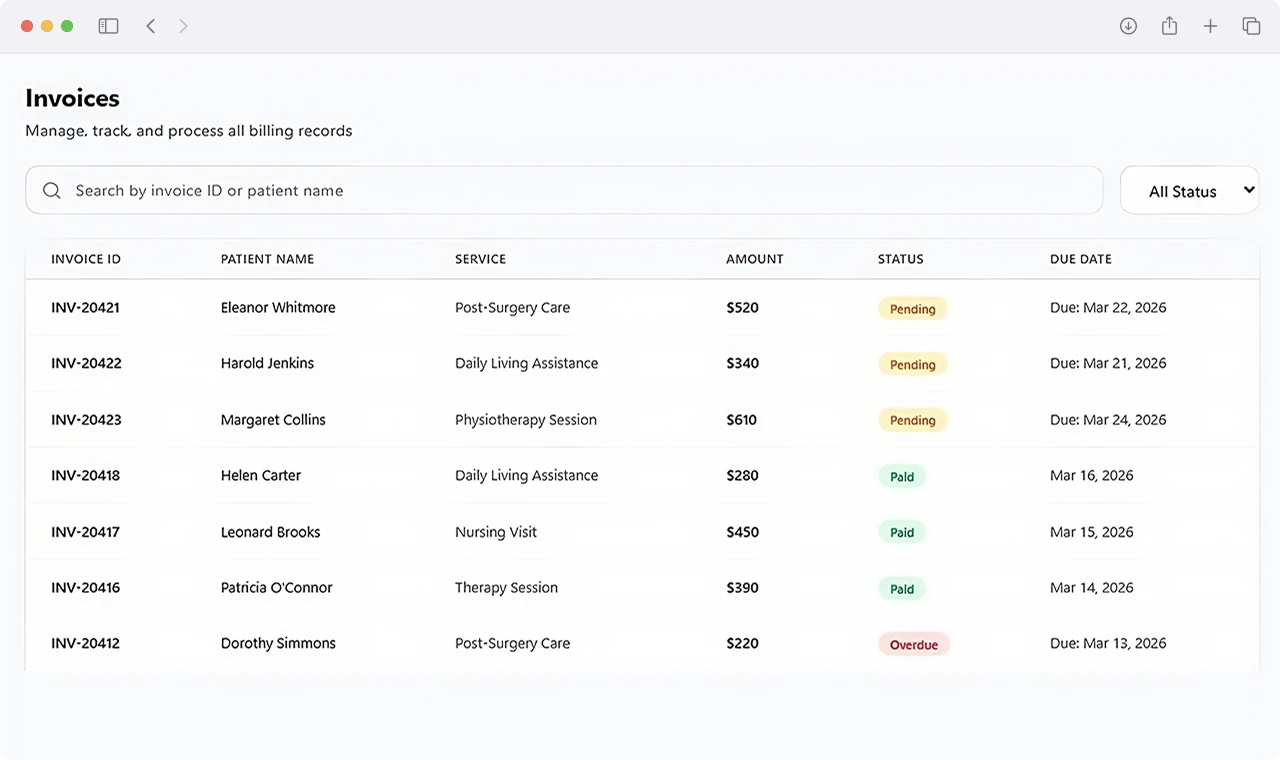Click the $450 amount
This screenshot has height=760, width=1280.
pos(743,532)
